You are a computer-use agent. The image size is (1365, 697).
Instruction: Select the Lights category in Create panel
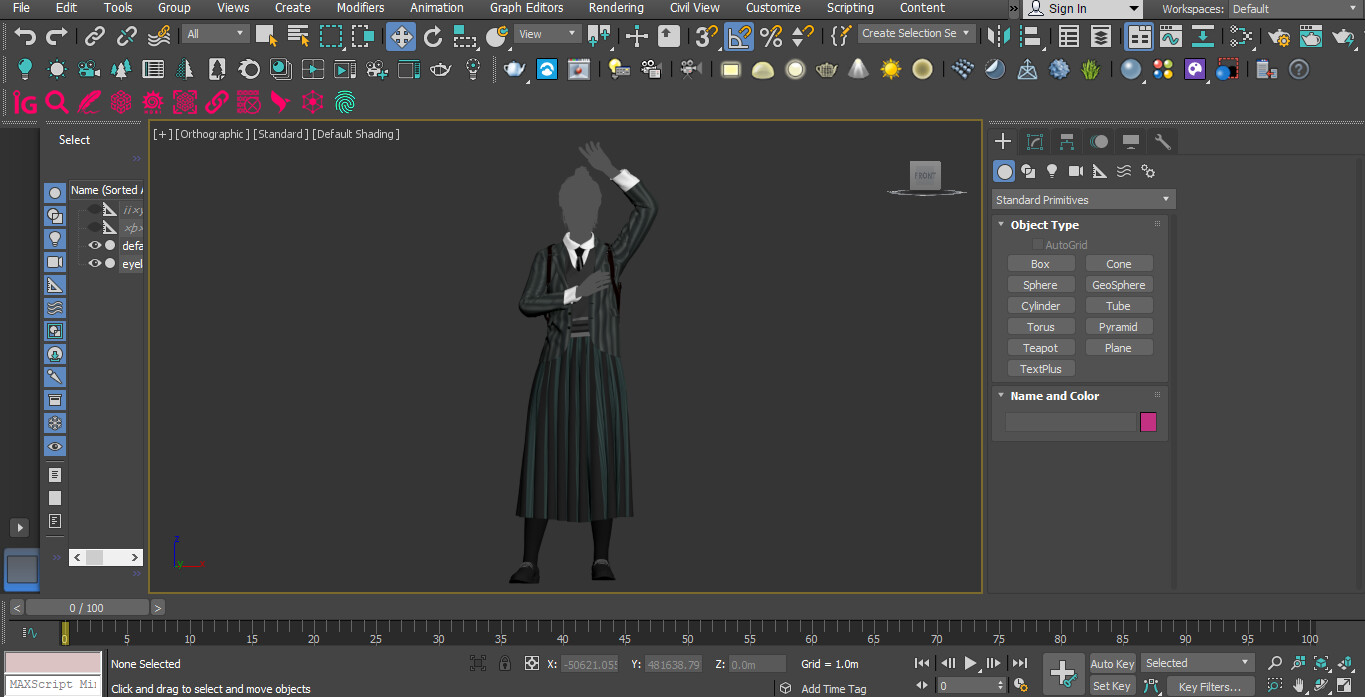[1051, 171]
